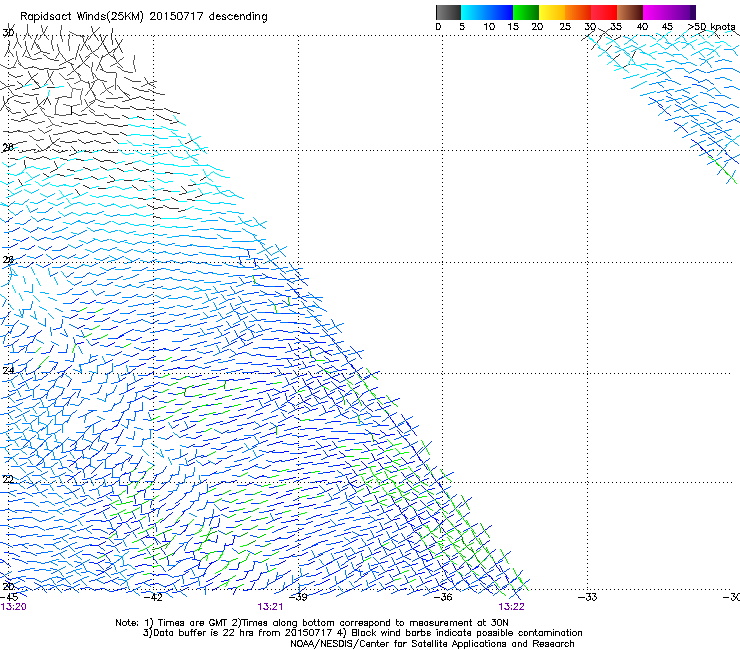This screenshot has height=650, width=740.
Task: Click the longitude label '-36'
Action: [x=442, y=597]
